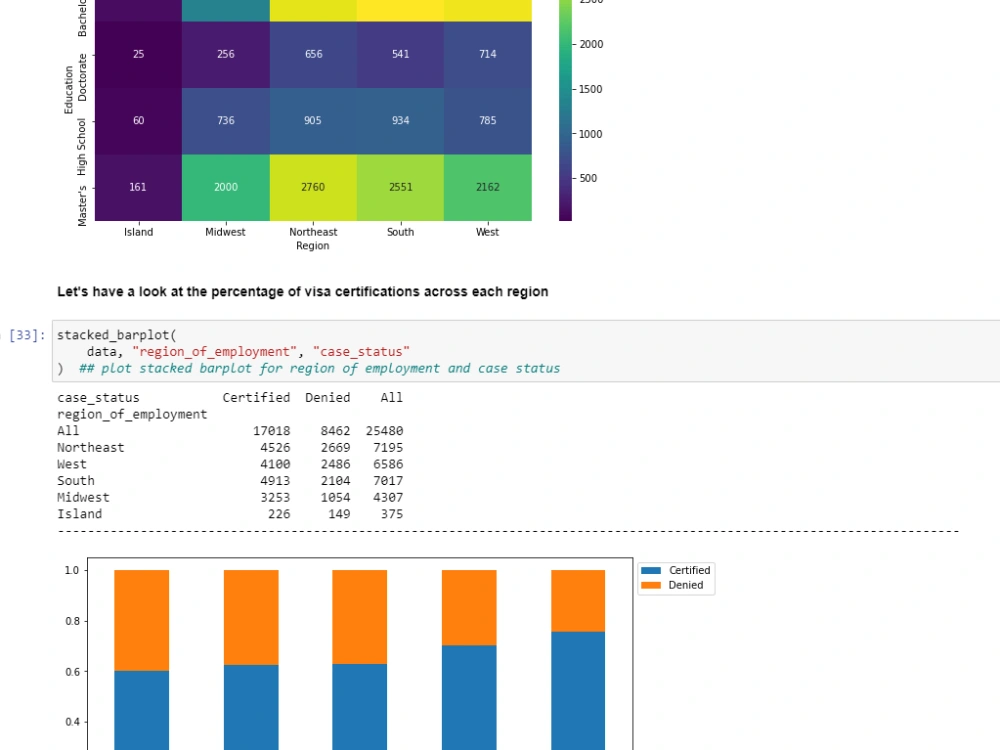The image size is (1000, 750).
Task: Click the last bar's blue Certified segment
Action: tap(578, 691)
